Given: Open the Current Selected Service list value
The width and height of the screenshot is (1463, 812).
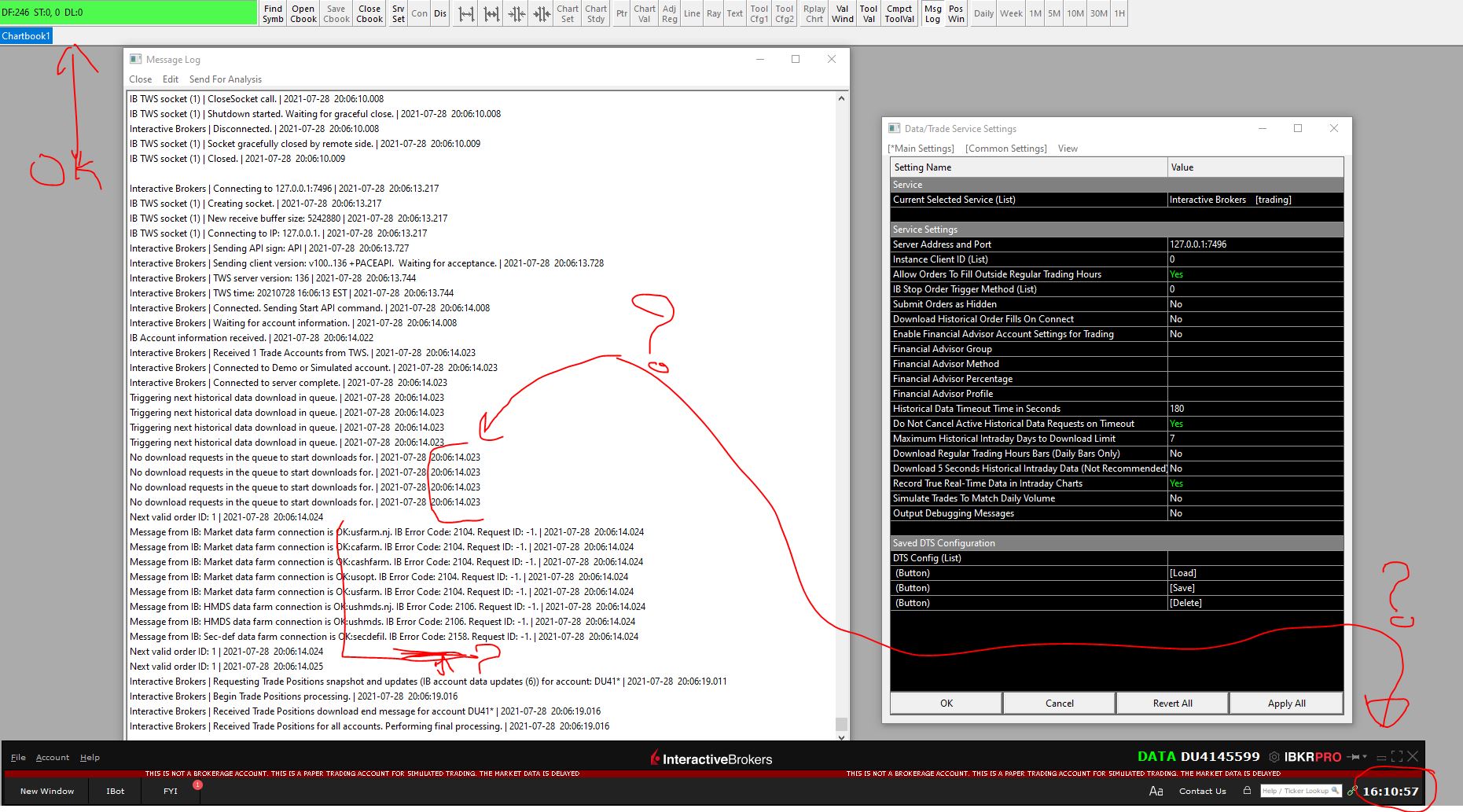Looking at the screenshot, I should (1255, 200).
